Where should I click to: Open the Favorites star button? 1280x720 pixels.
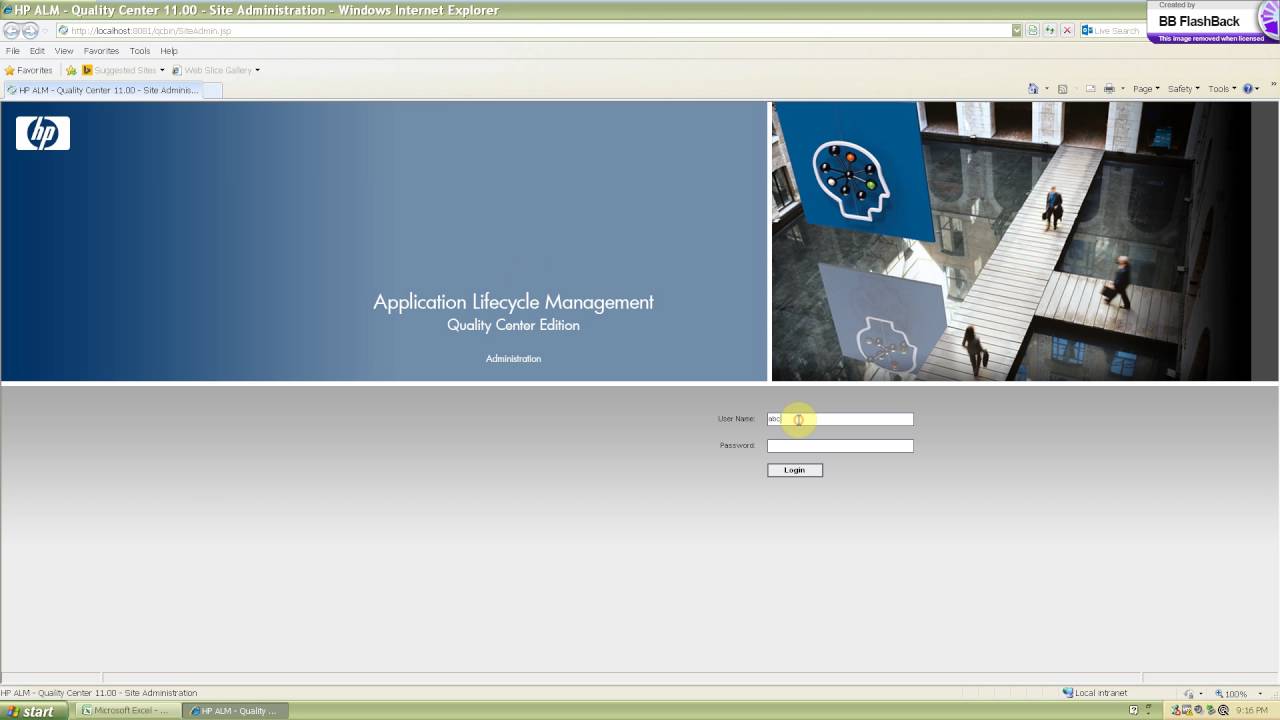click(x=29, y=70)
